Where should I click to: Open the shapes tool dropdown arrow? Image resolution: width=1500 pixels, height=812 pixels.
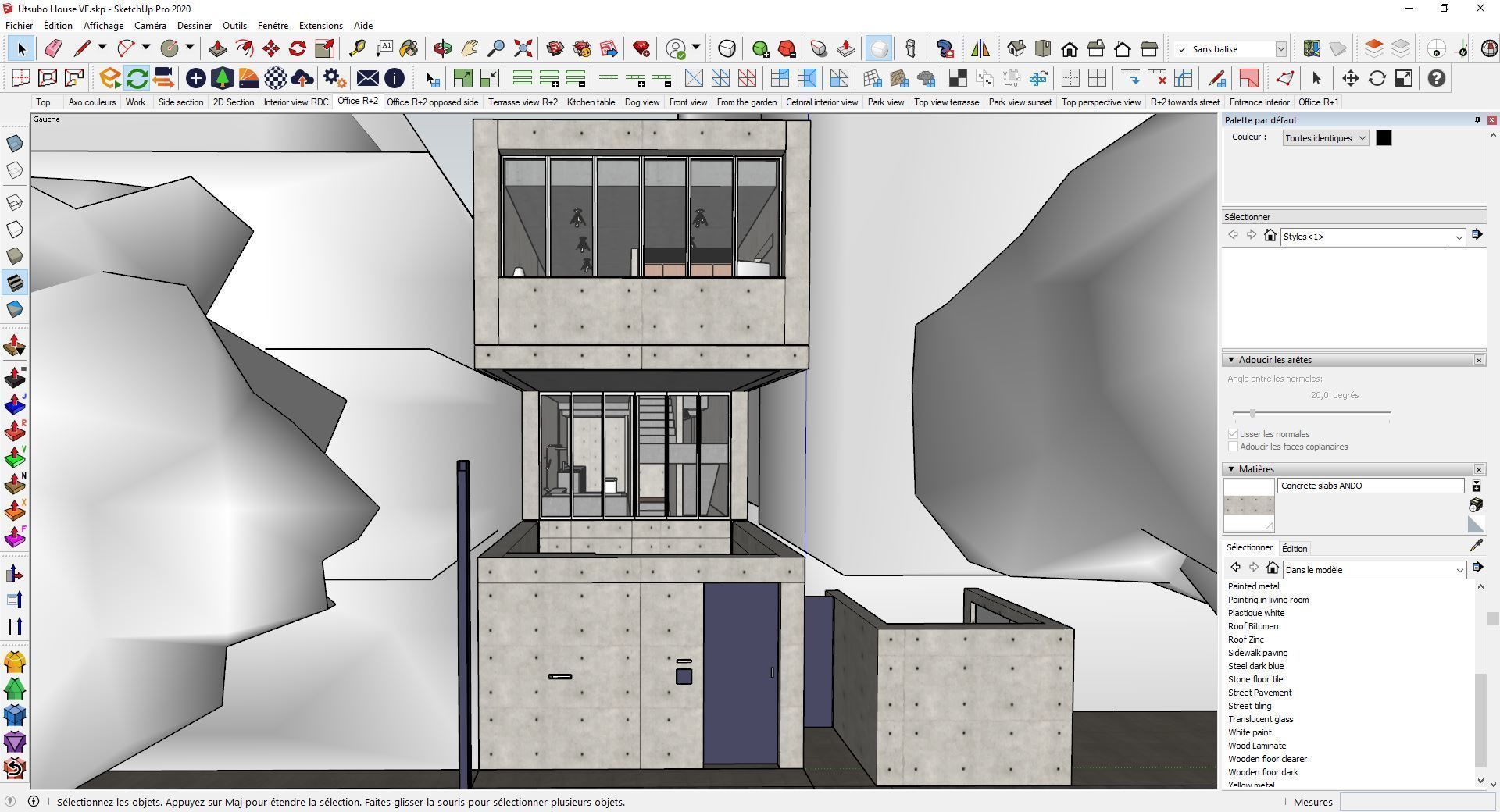coord(189,48)
